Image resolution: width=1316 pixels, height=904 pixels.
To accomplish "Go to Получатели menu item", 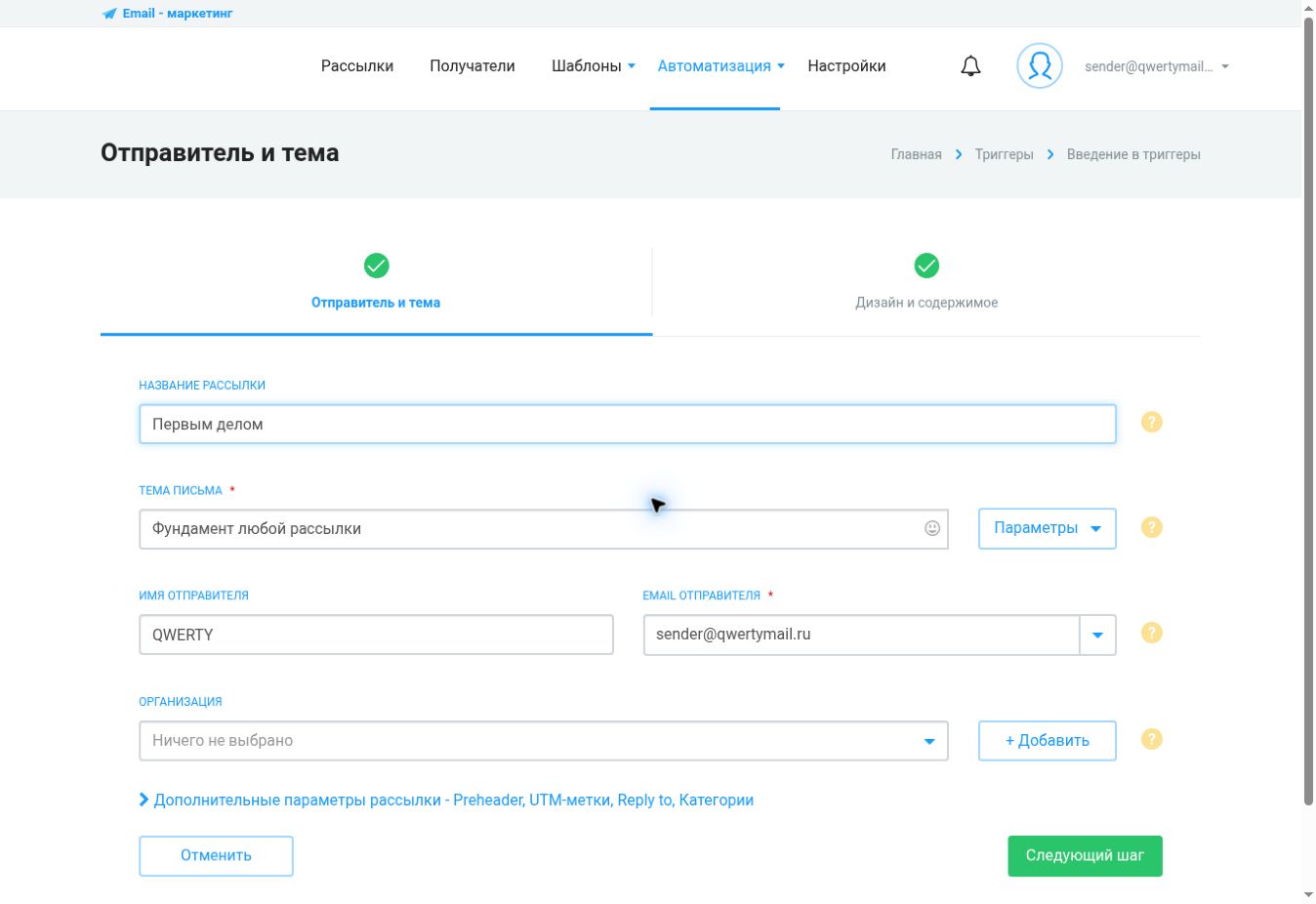I will pos(473,66).
